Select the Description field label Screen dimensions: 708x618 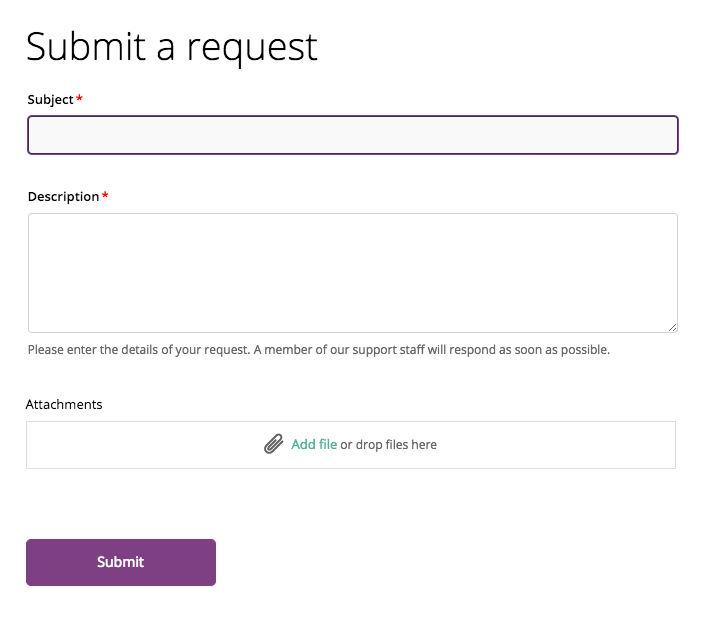click(x=63, y=197)
